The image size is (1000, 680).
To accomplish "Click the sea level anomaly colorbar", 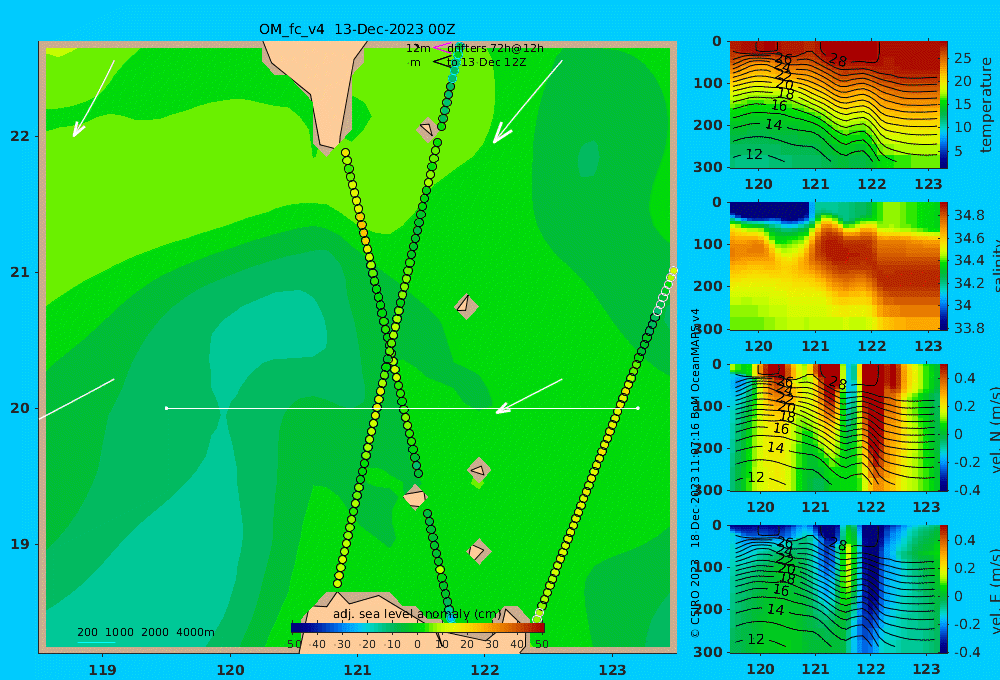I will [x=418, y=628].
